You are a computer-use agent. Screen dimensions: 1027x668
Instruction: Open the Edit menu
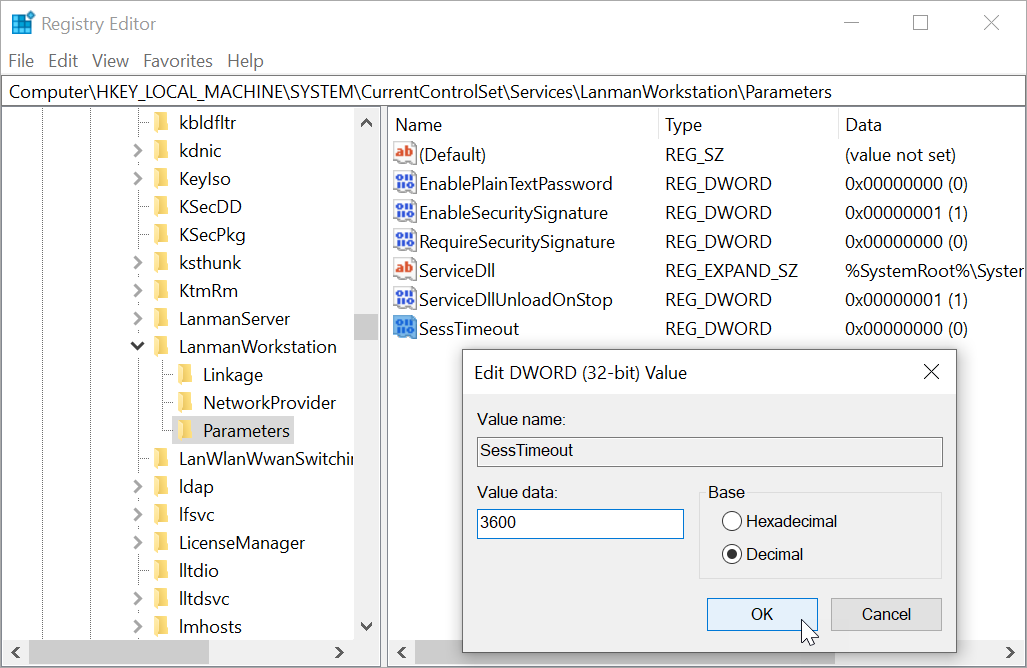click(x=63, y=61)
